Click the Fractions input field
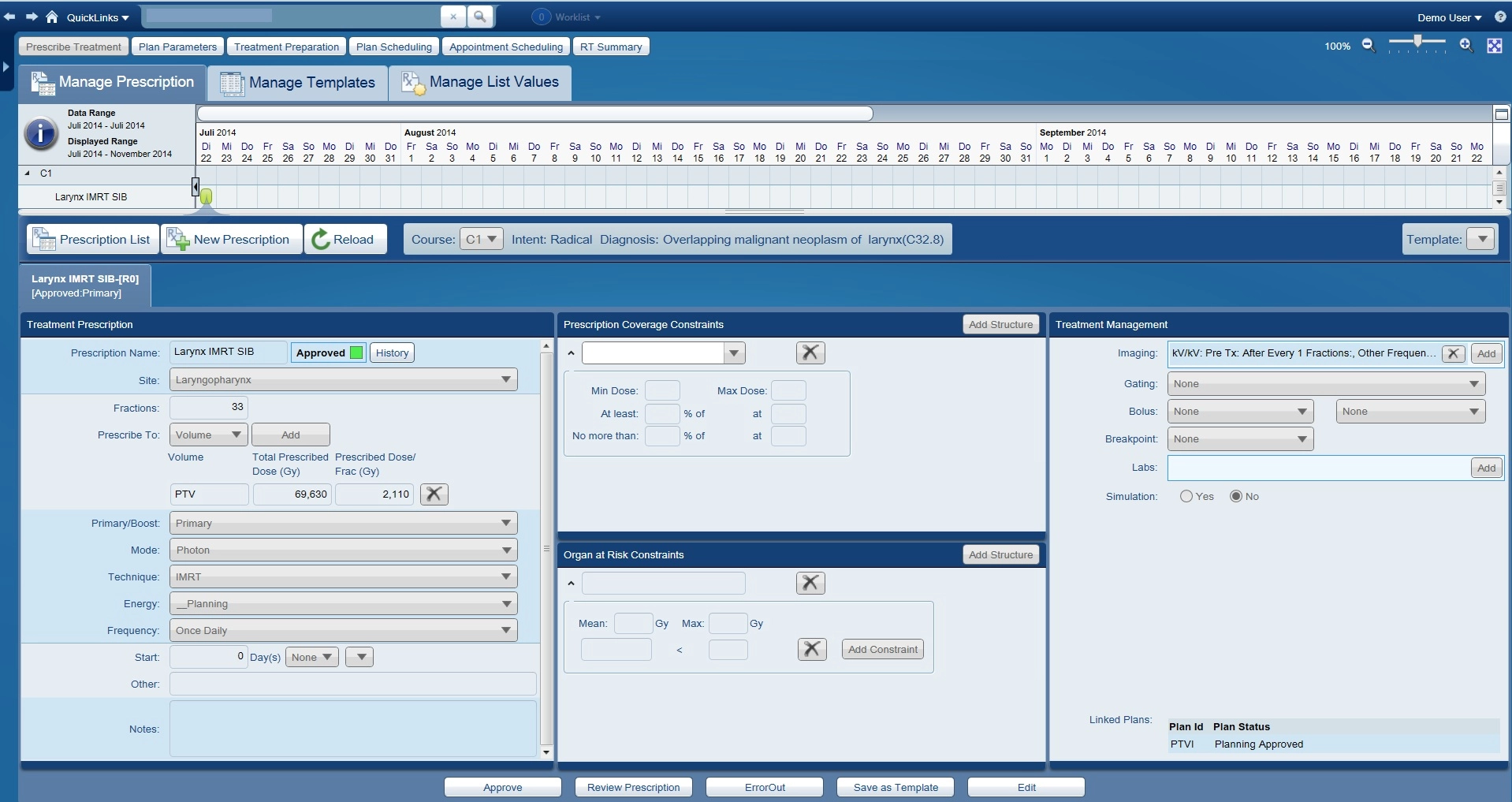Screen dimensions: 1512x802 [x=209, y=407]
